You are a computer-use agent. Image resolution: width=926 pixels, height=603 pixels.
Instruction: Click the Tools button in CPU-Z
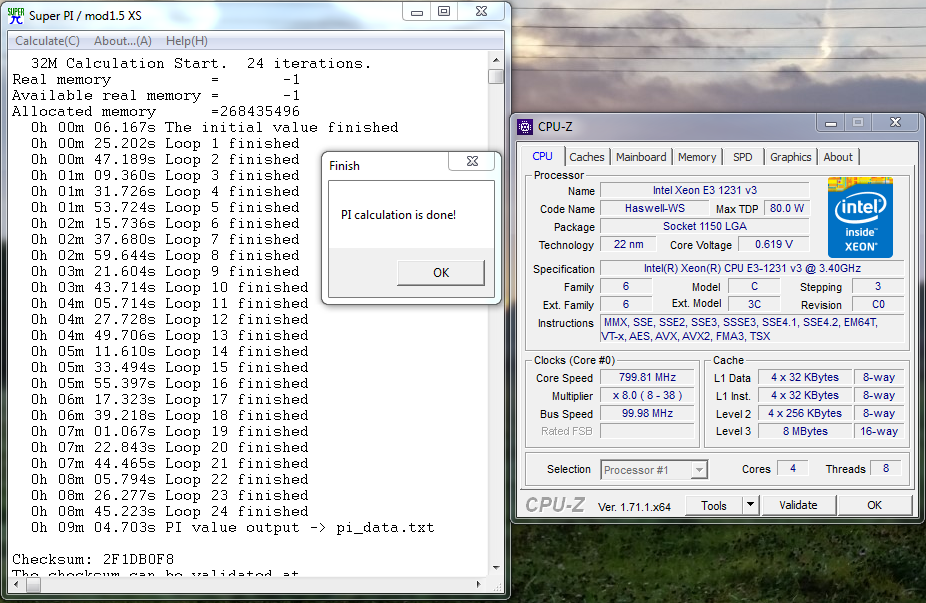pos(713,506)
